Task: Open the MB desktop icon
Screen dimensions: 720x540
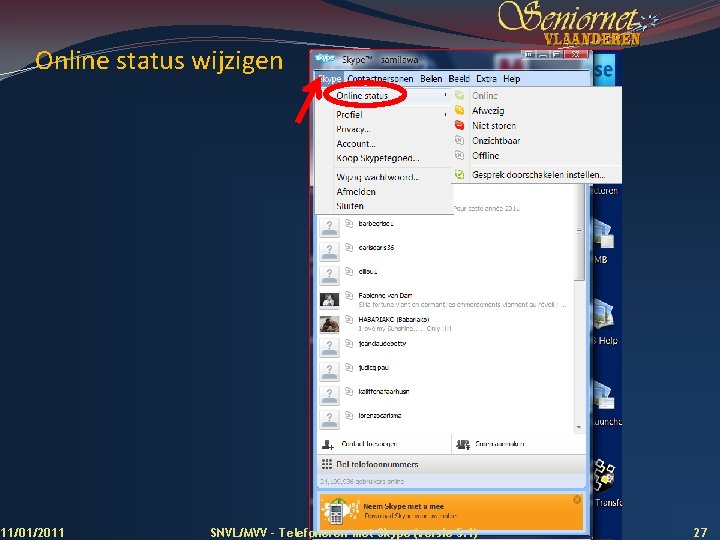Action: pos(604,242)
